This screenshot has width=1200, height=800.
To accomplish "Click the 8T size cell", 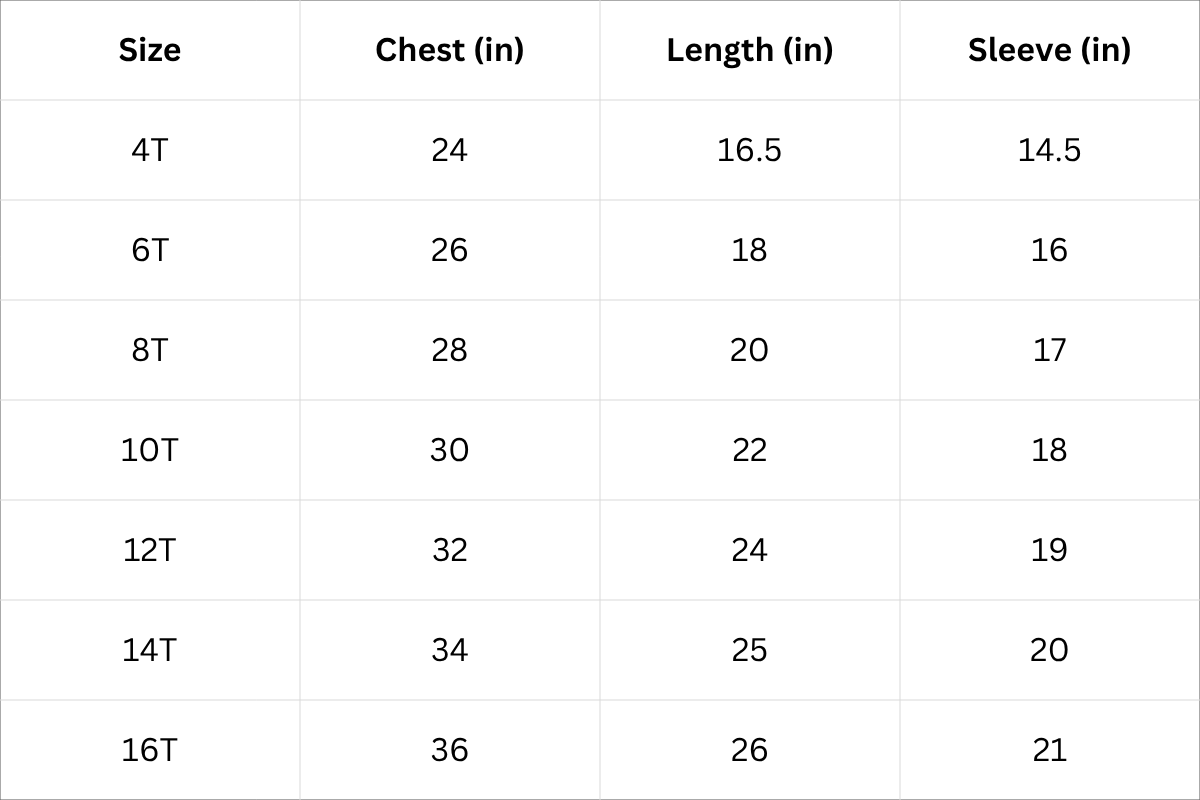I will 150,350.
